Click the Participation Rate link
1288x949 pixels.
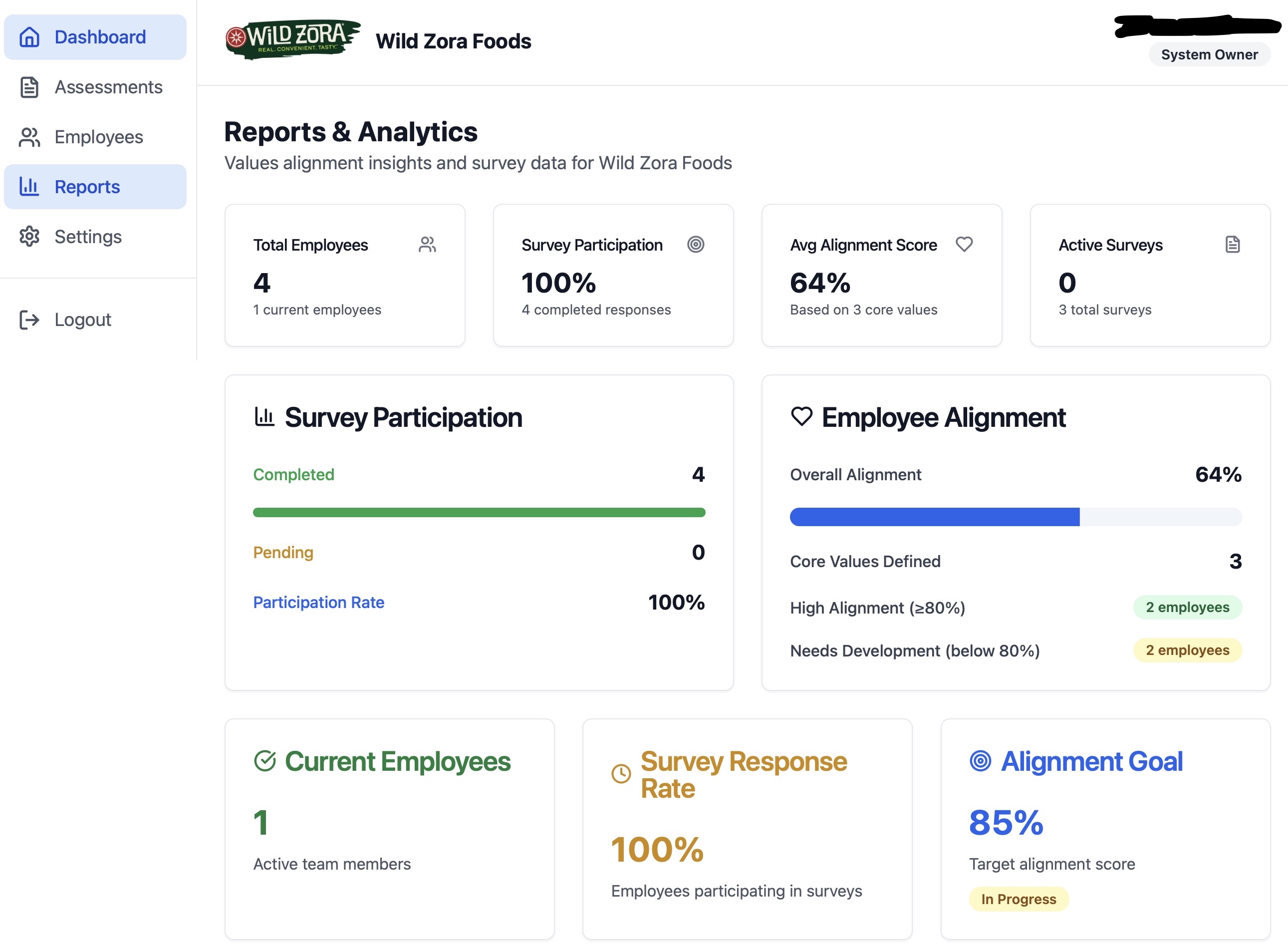[319, 602]
